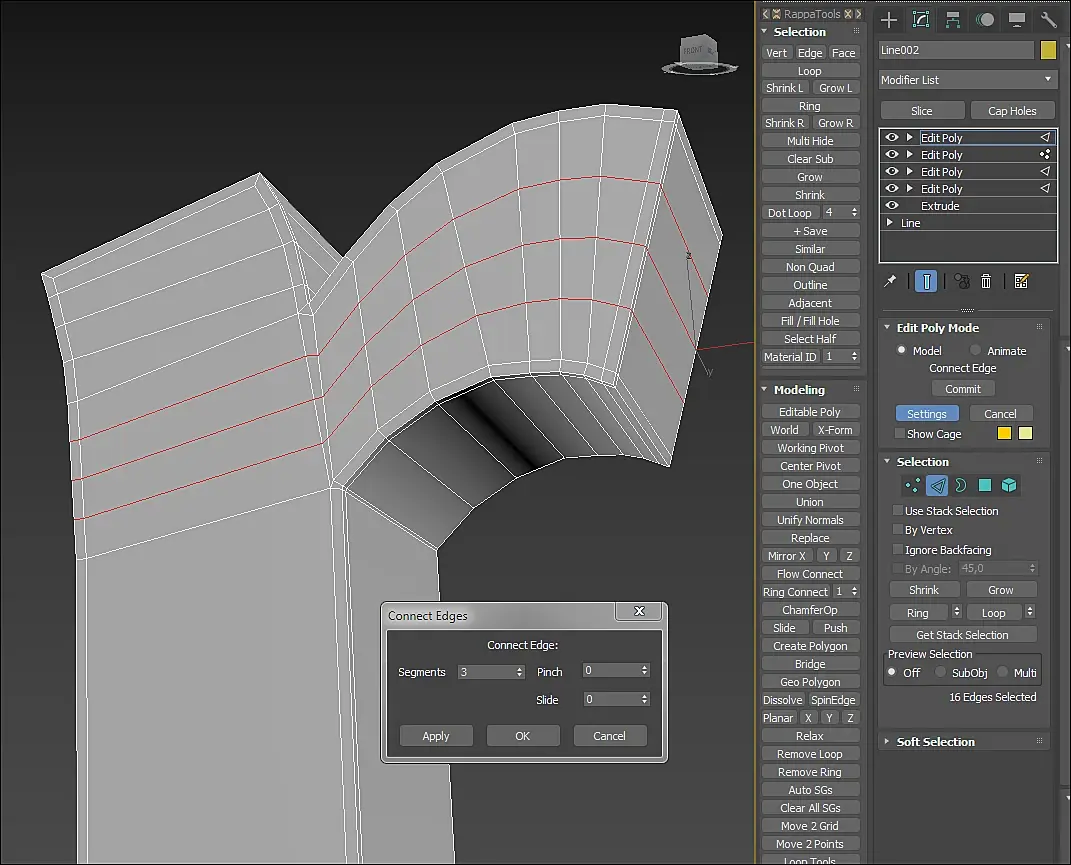Image resolution: width=1071 pixels, height=865 pixels.
Task: Select the Animate radio button
Action: coord(975,351)
